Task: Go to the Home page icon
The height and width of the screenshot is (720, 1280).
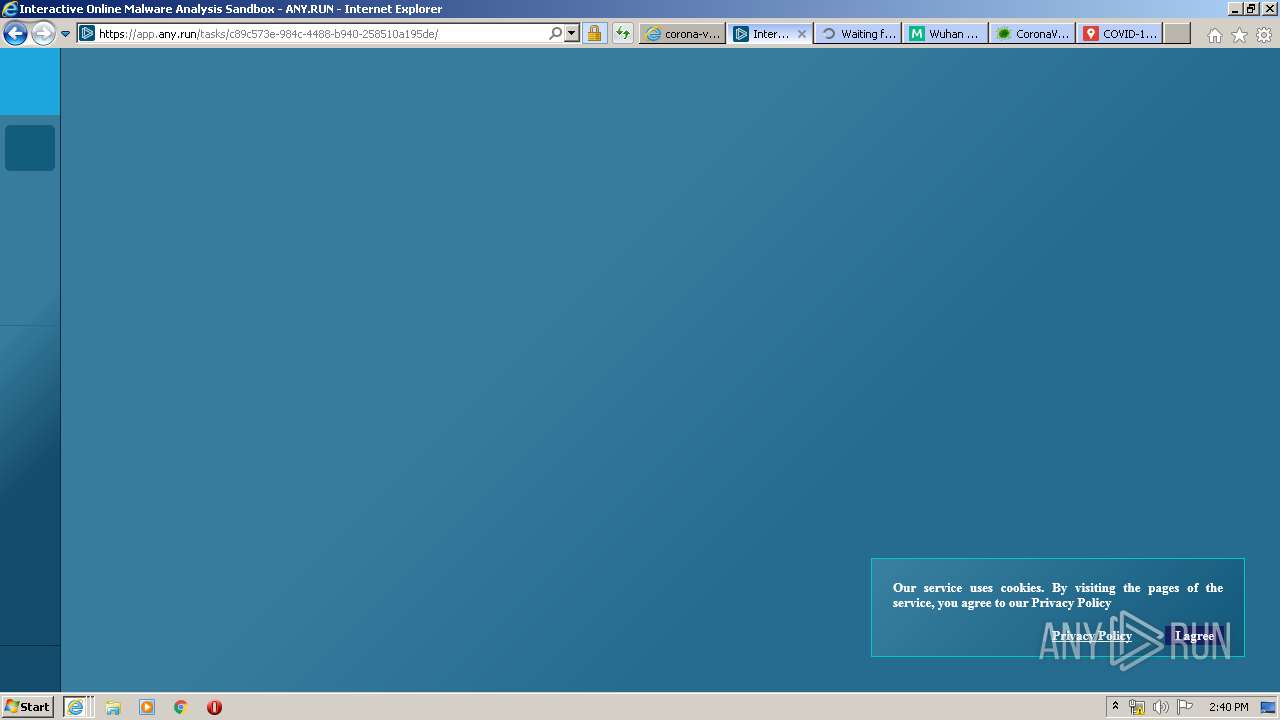Action: click(x=1214, y=35)
